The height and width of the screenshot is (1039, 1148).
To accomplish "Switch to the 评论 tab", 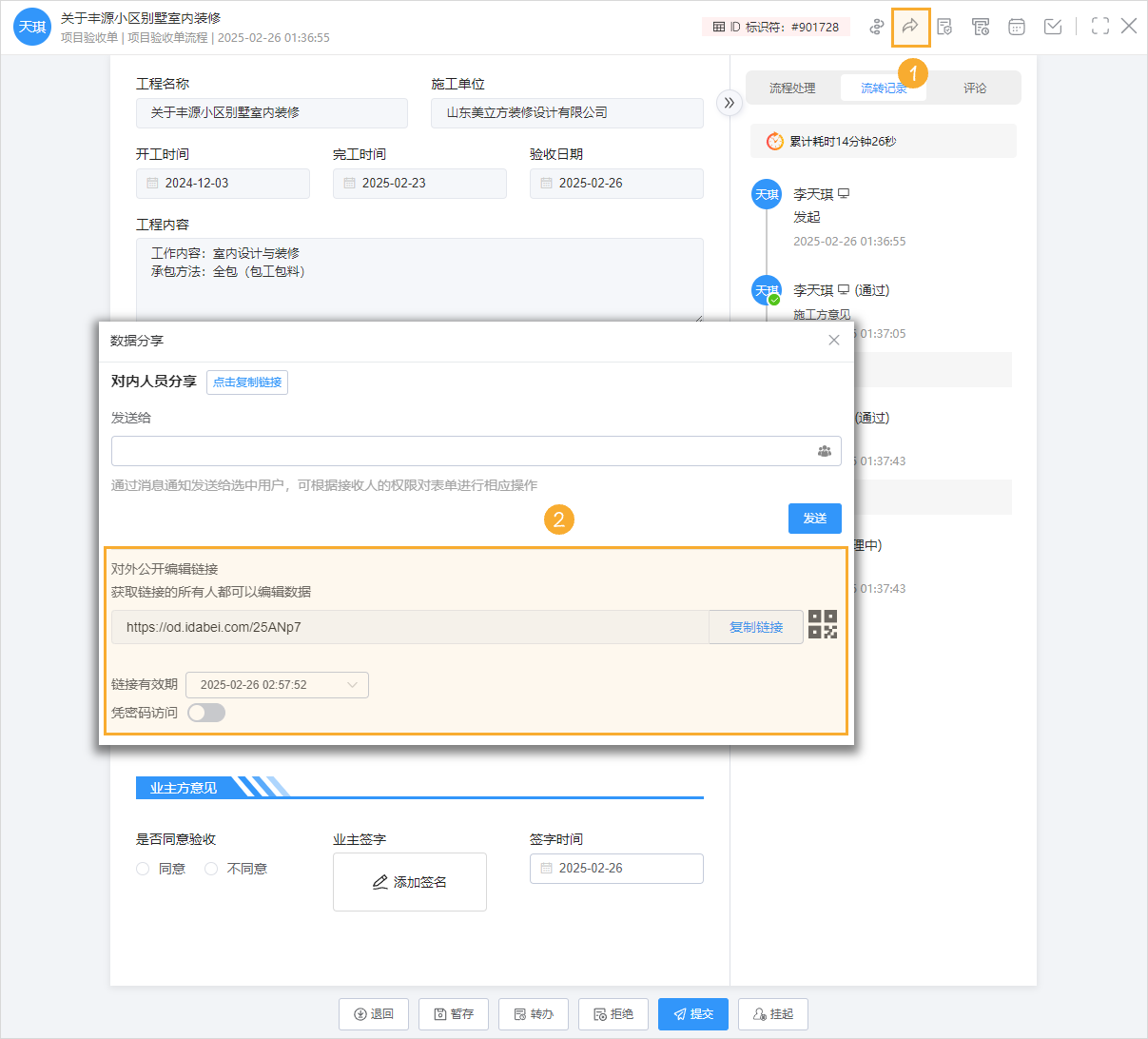I will [976, 88].
